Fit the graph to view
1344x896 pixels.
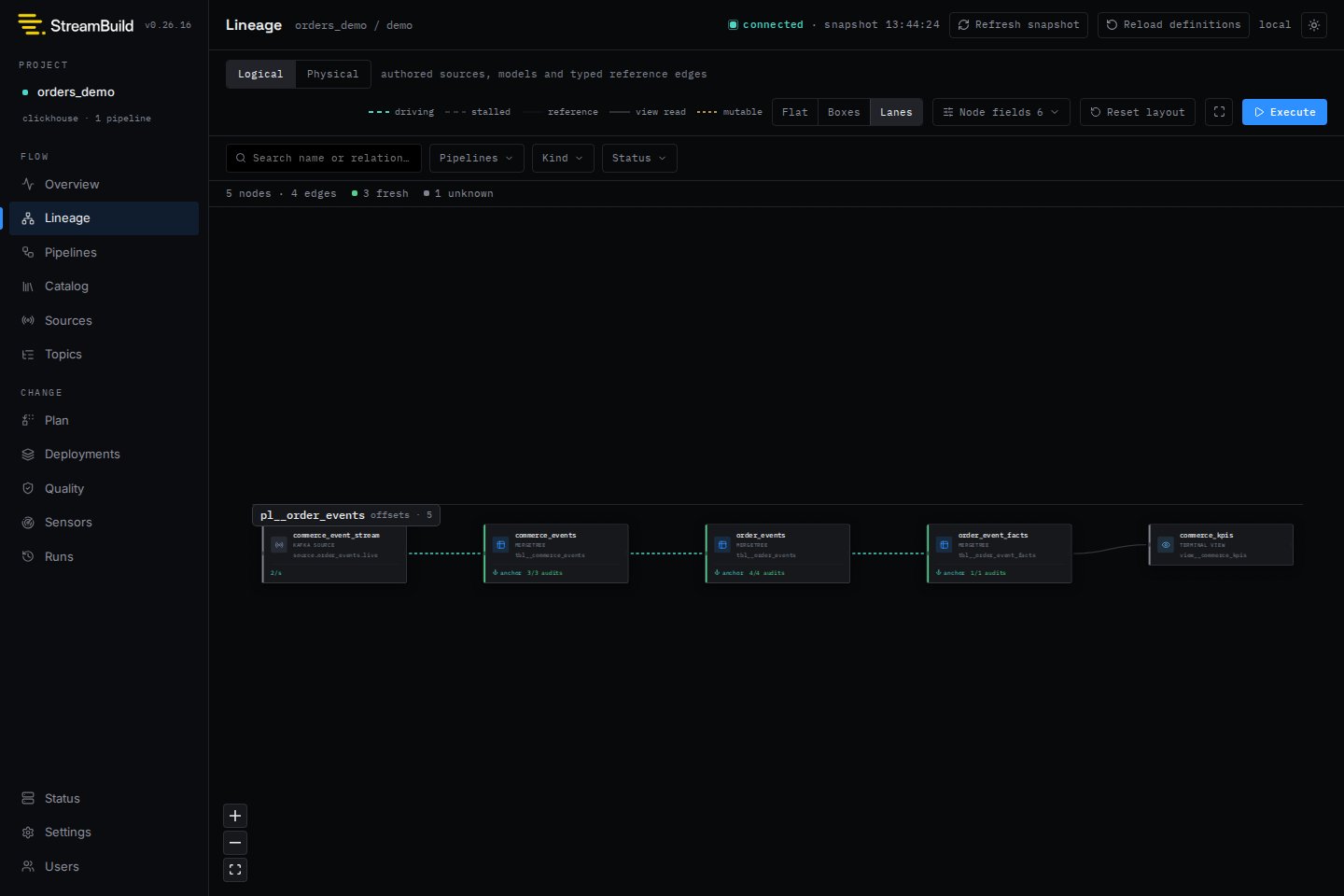tap(235, 870)
